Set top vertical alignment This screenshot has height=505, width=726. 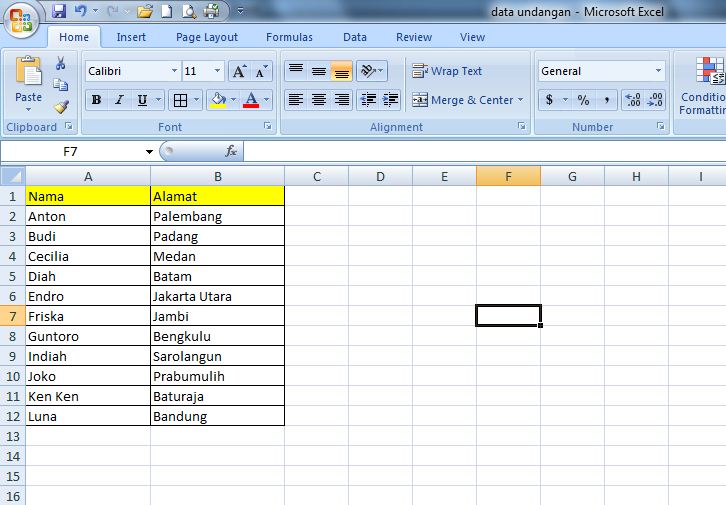pos(296,71)
